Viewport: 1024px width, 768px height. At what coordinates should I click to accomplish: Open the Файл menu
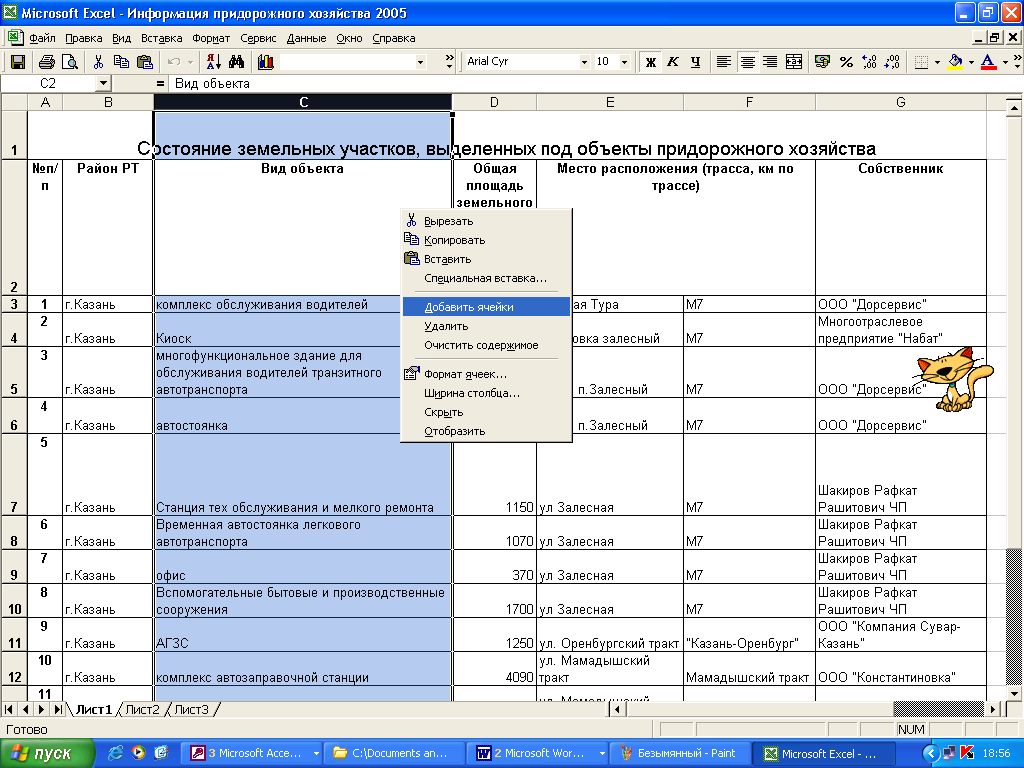click(42, 38)
